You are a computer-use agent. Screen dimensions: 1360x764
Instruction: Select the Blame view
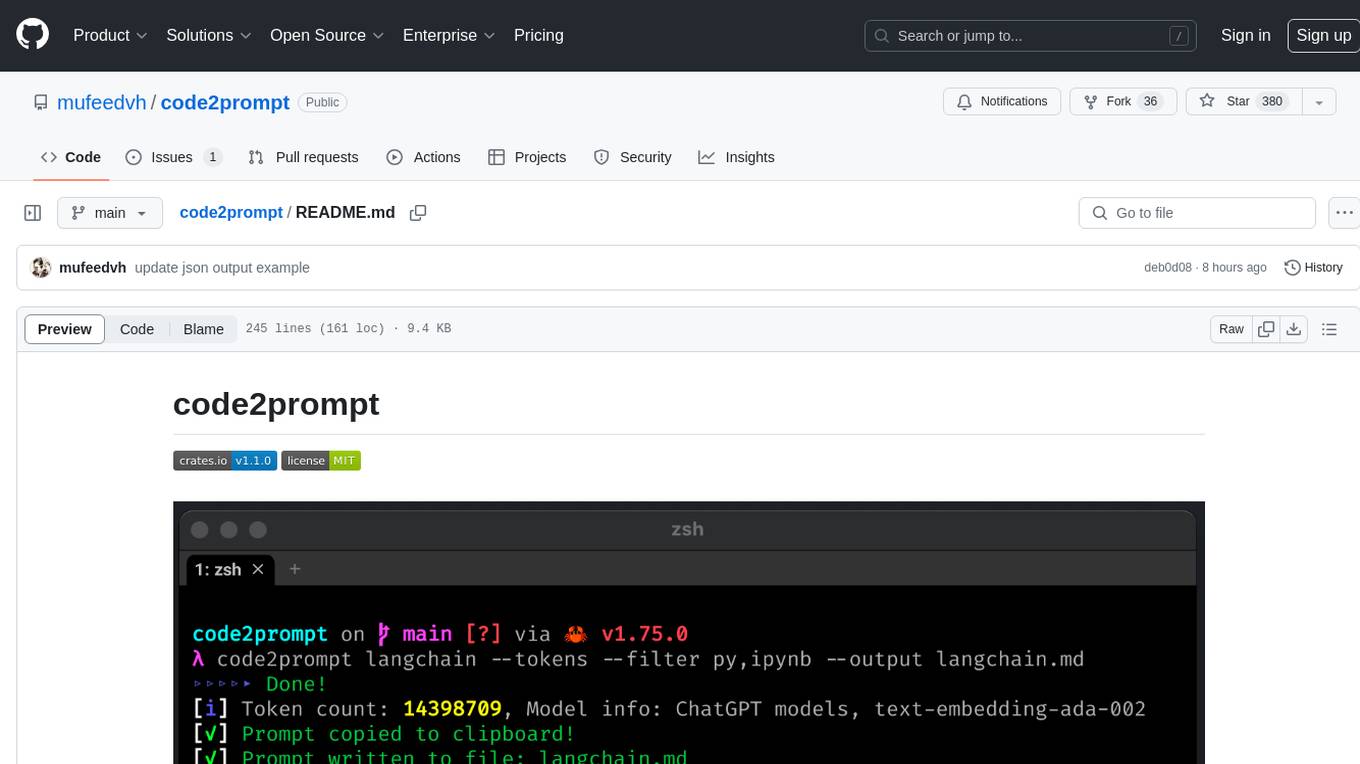tap(203, 329)
